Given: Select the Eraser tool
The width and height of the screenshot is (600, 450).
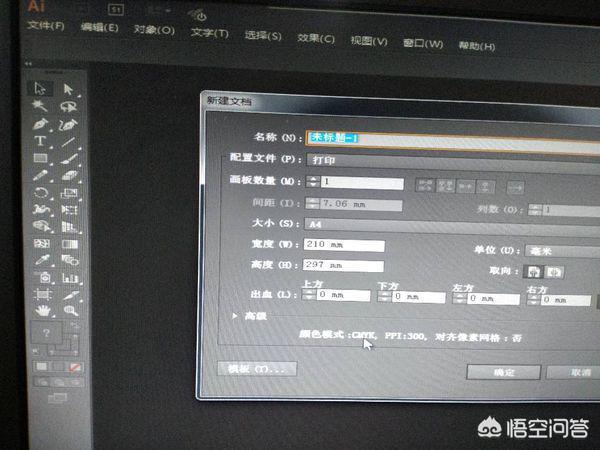Looking at the screenshot, I should 70,176.
